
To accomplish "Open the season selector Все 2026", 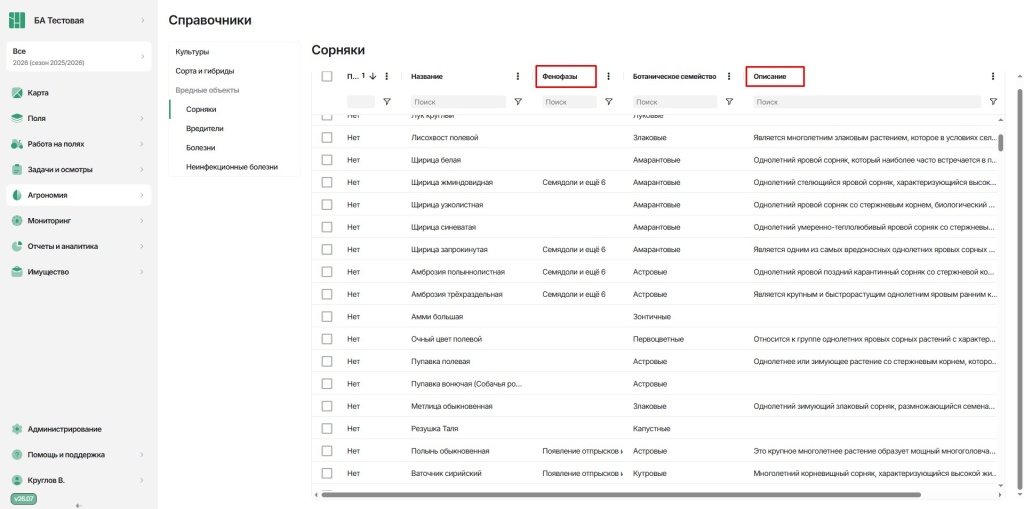I will 79,56.
